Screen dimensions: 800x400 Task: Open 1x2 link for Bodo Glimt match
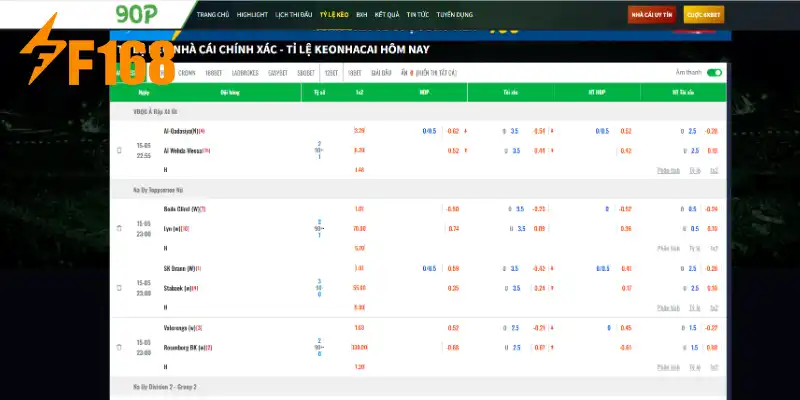pos(714,248)
